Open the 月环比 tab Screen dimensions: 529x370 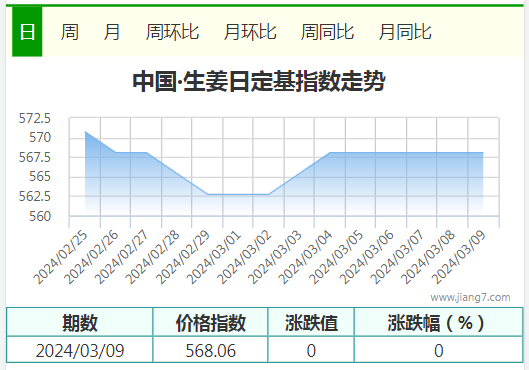250,32
